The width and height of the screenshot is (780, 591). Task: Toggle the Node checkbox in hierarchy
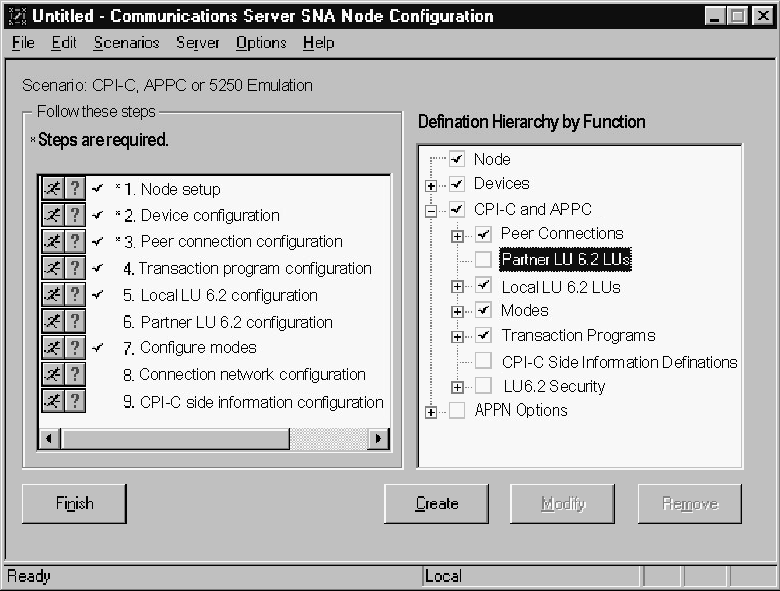click(x=457, y=159)
